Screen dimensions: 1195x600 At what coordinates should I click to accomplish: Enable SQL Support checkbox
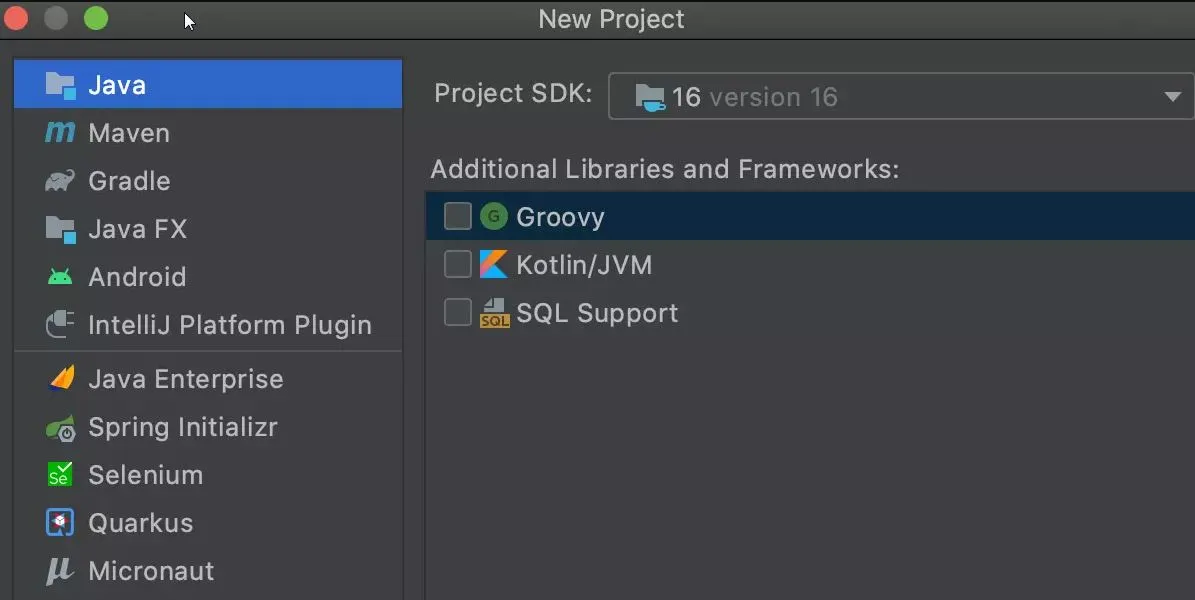point(457,311)
